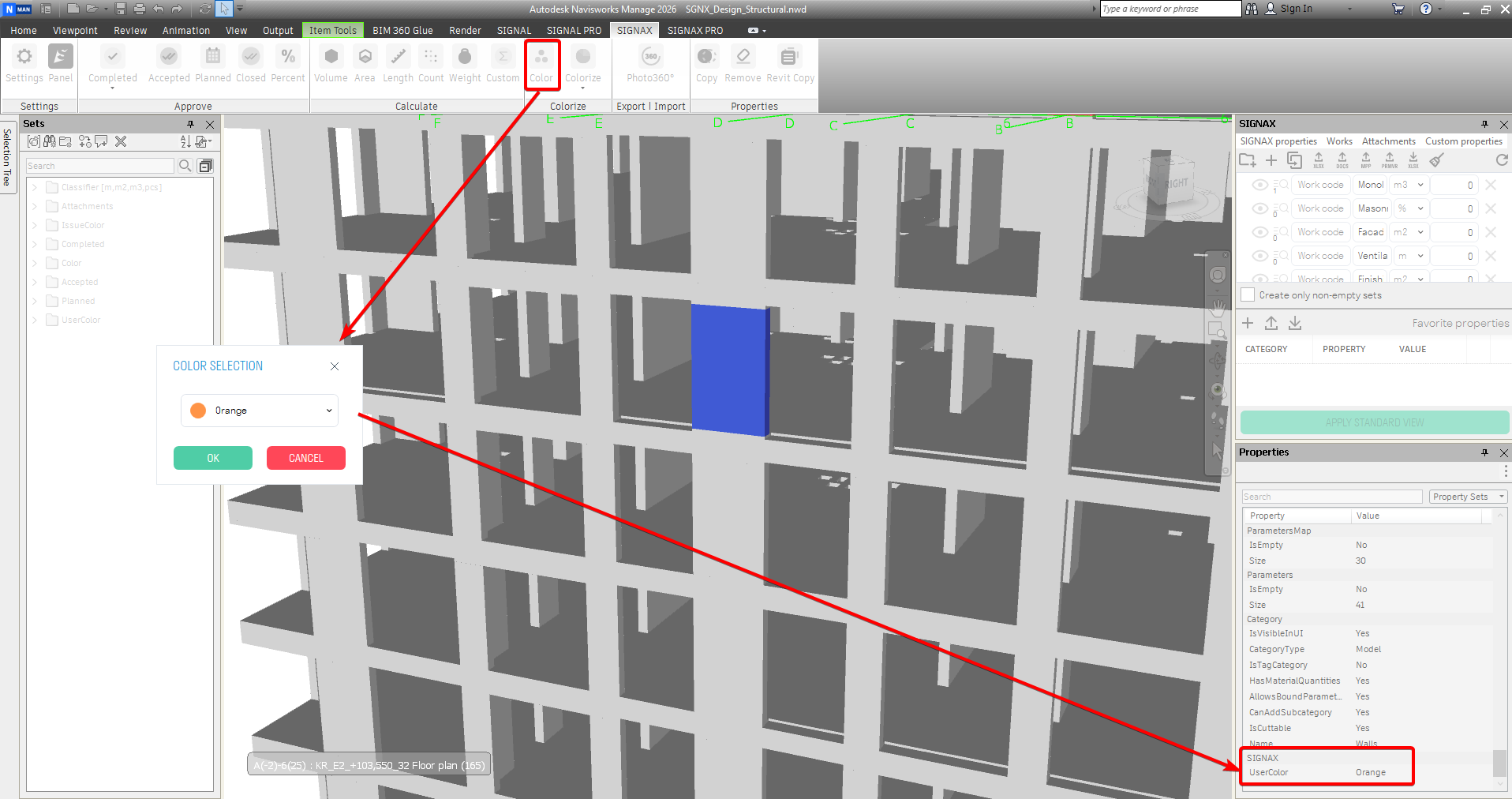Click Save search binoculars icon in Sets
This screenshot has width=1512, height=799.
pos(50,141)
